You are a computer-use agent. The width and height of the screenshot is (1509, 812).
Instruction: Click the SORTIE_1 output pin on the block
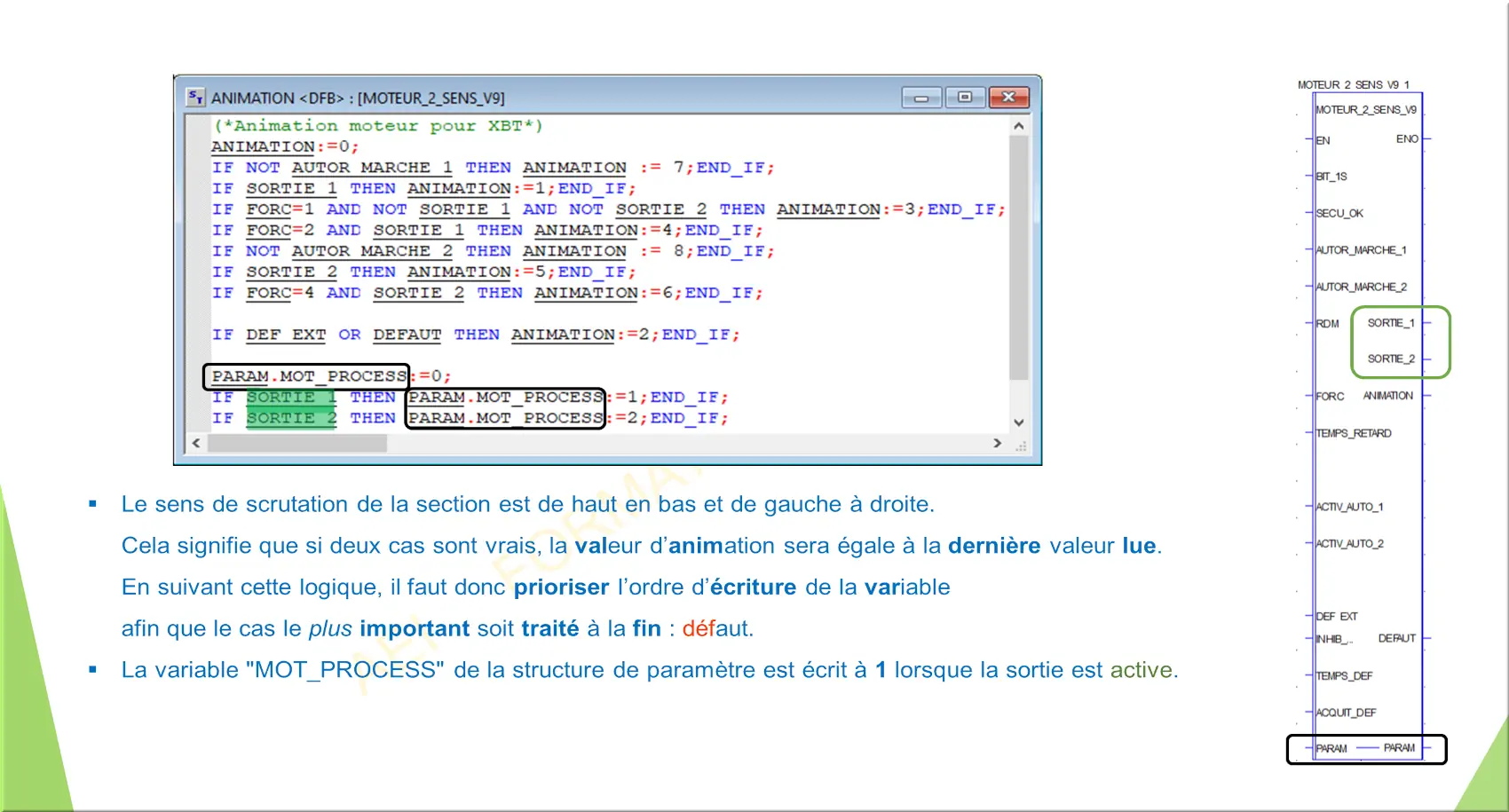[x=1391, y=323]
